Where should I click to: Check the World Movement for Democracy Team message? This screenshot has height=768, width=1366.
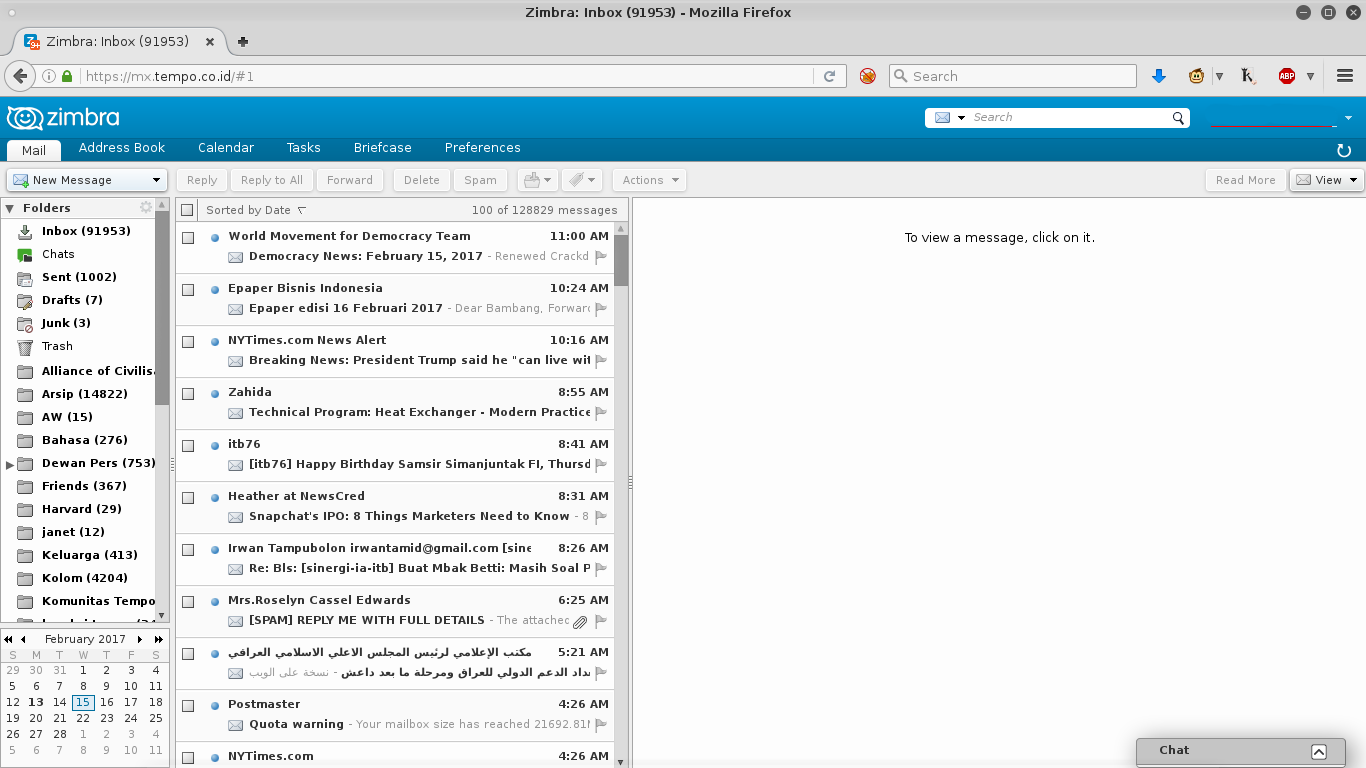(x=188, y=238)
